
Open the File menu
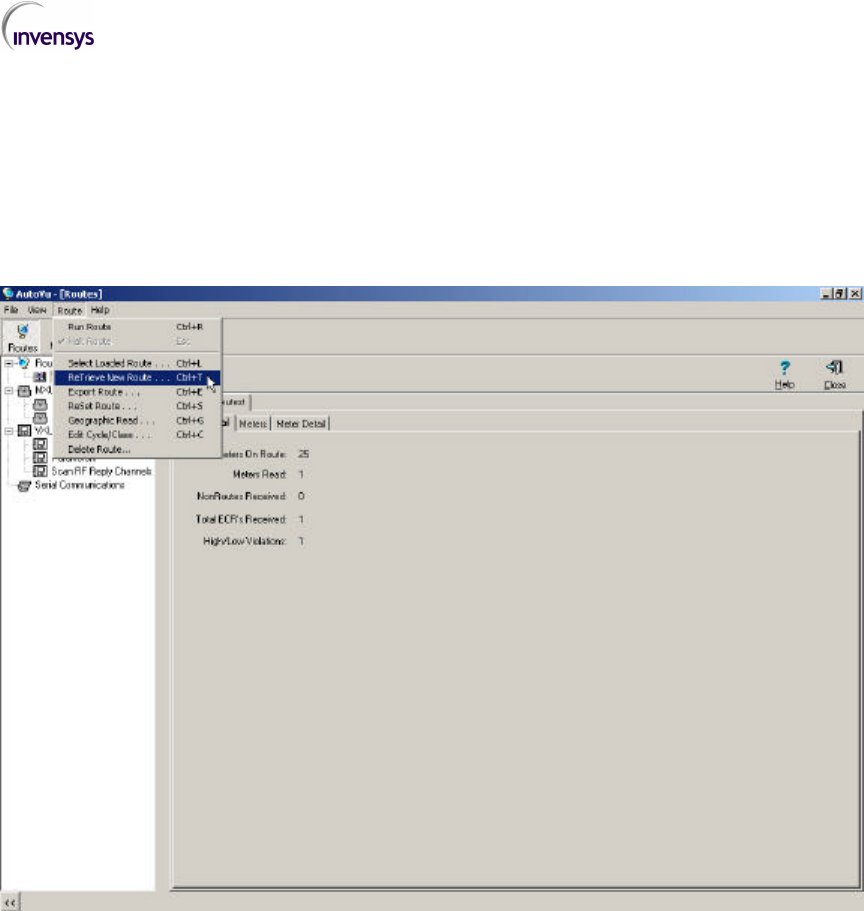pos(11,310)
